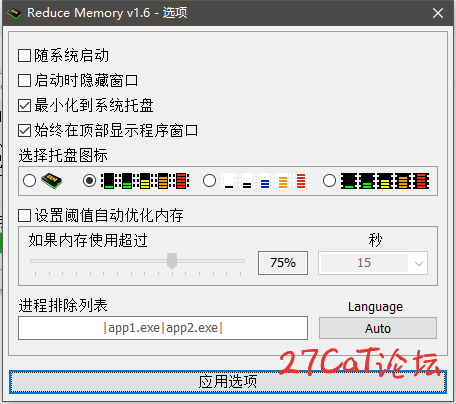Click the Language label
The height and width of the screenshot is (404, 456).
coord(375,307)
